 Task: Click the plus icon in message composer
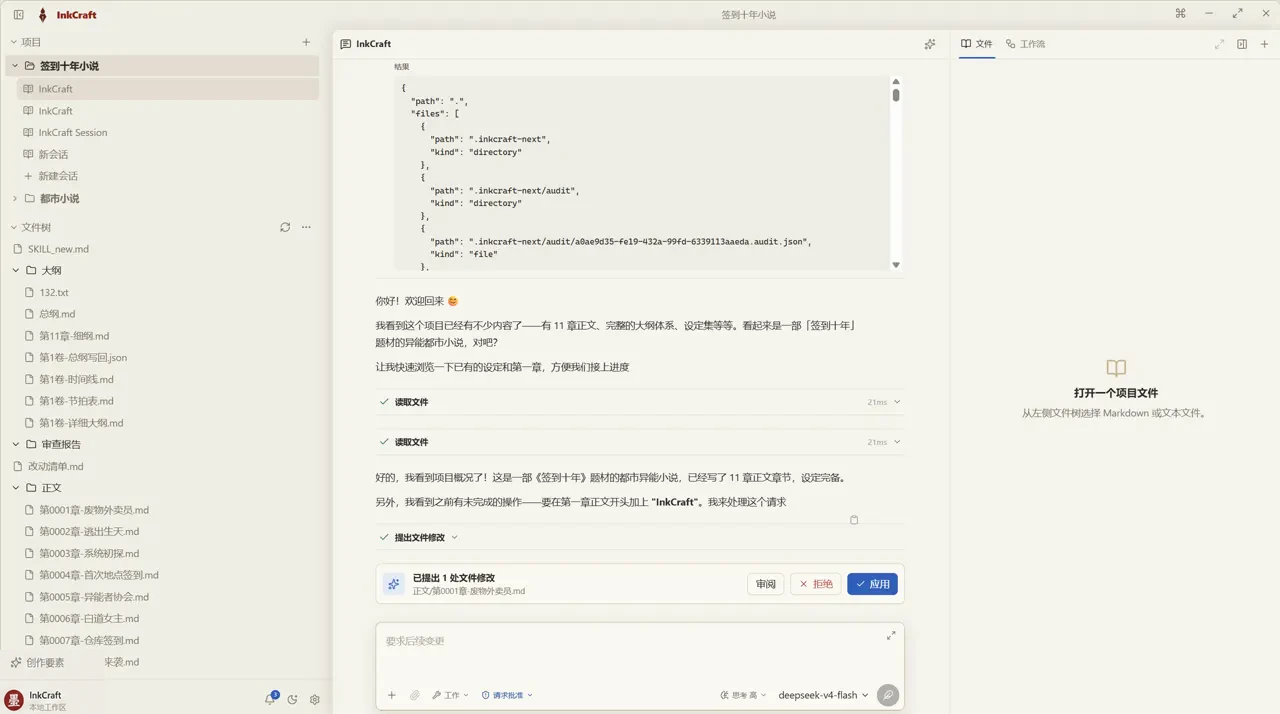pos(392,695)
